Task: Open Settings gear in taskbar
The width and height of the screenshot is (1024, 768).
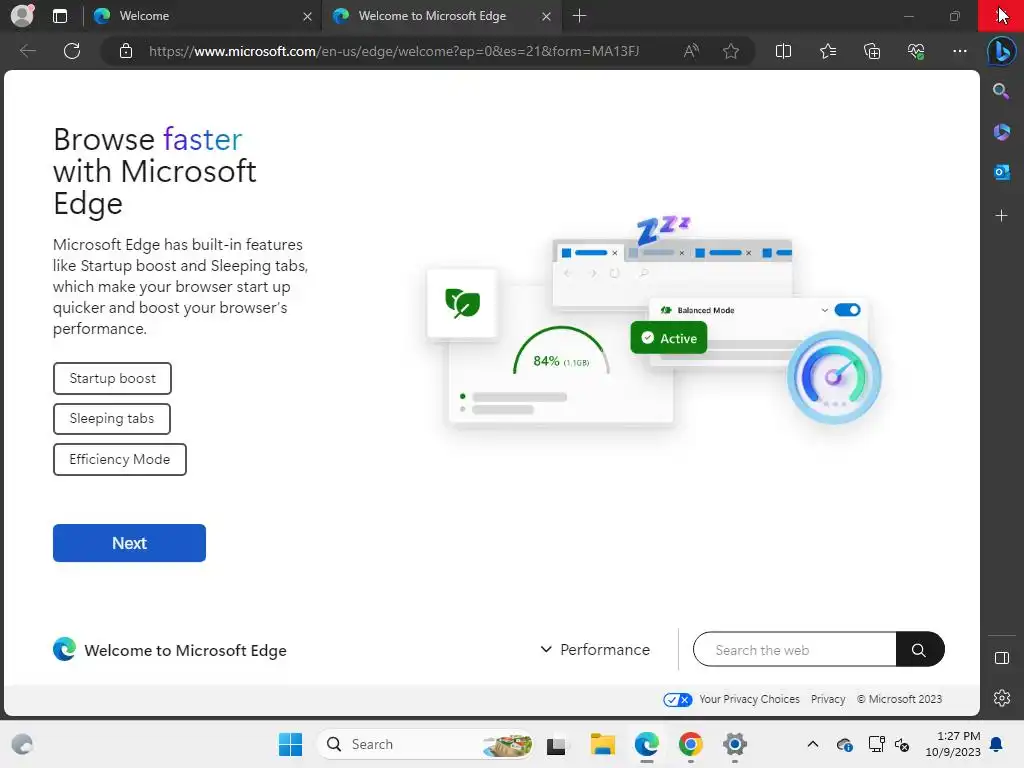Action: tap(735, 744)
